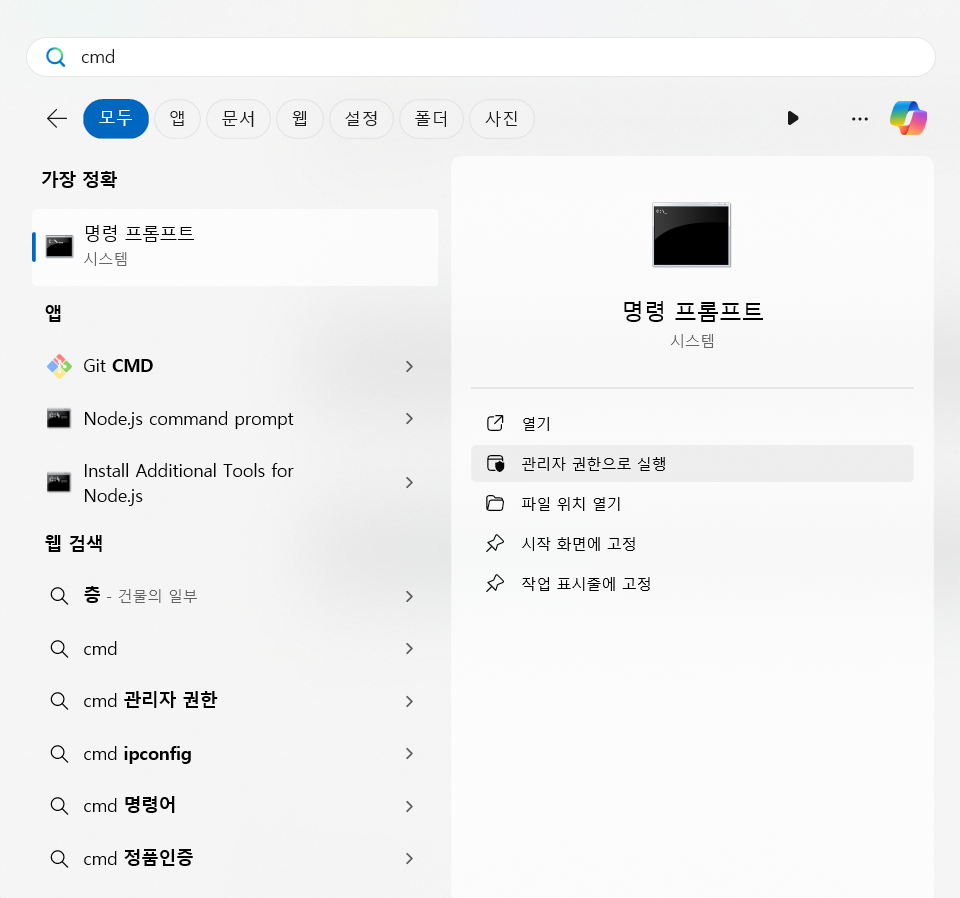Choose 작업 표시줄에 고정
This screenshot has height=898, width=960.
tap(692, 583)
